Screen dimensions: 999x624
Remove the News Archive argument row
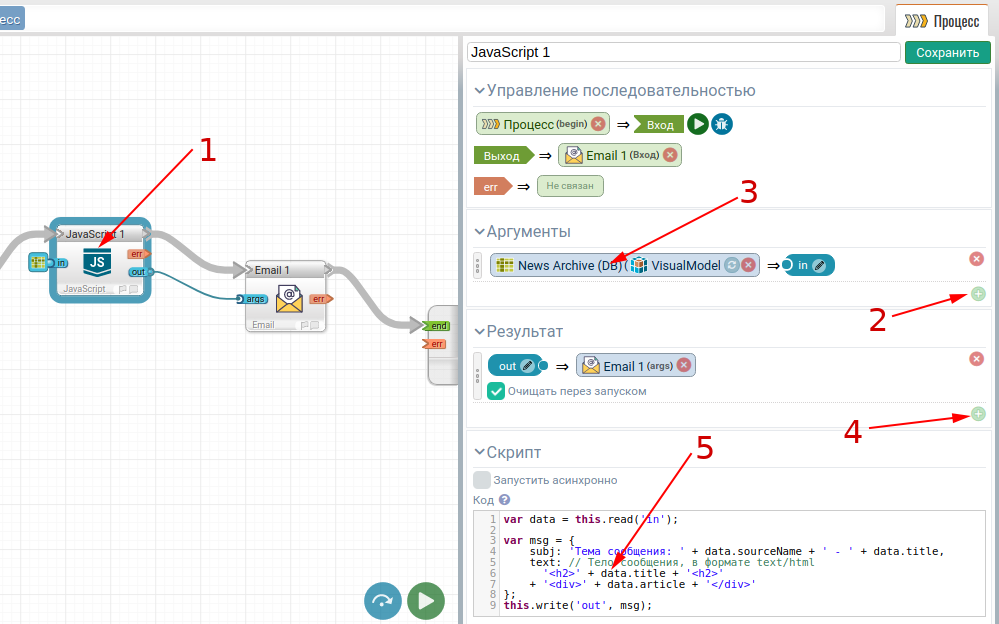977,259
